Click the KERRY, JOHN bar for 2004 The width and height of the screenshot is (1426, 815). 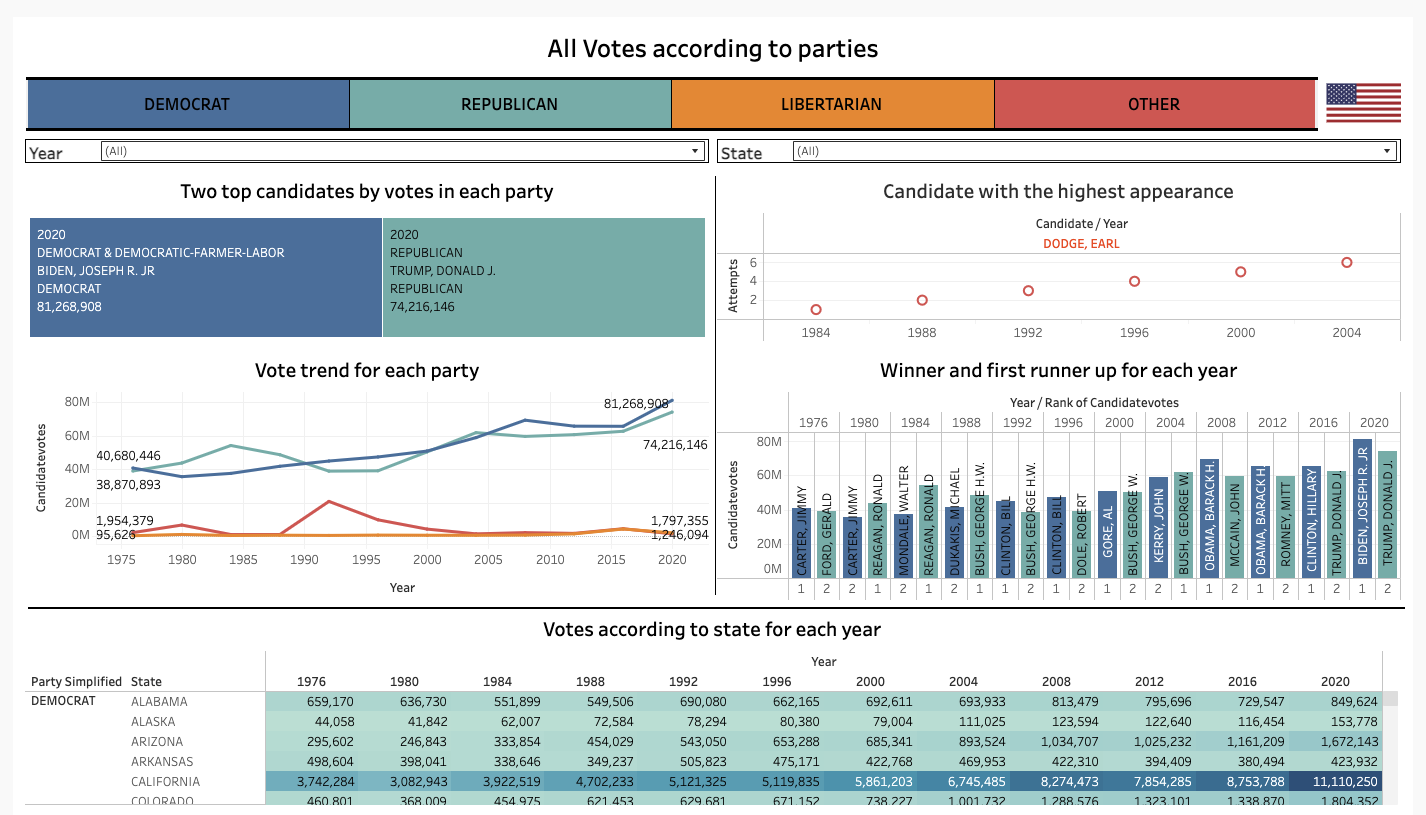(1158, 527)
